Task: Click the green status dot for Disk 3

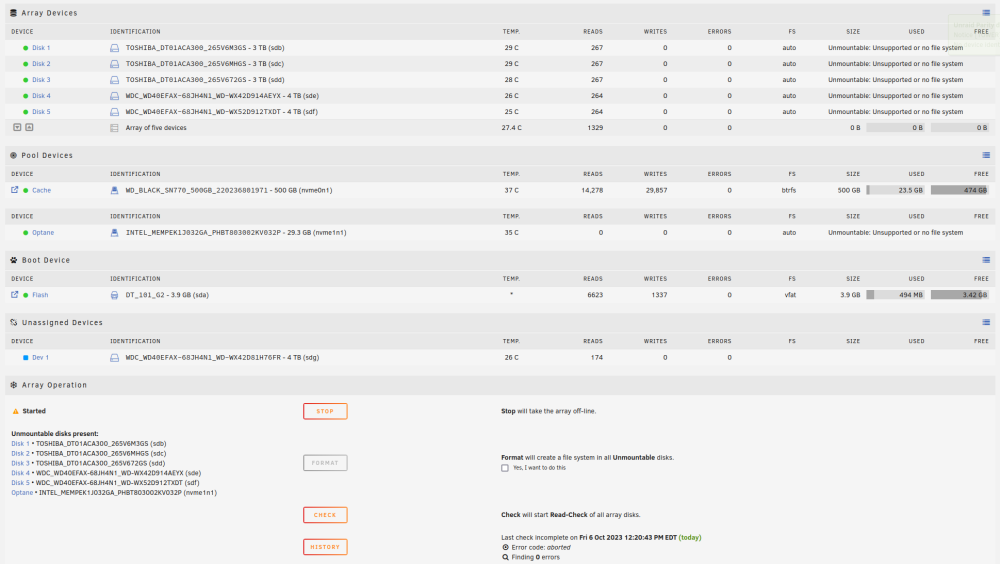Action: pos(26,80)
